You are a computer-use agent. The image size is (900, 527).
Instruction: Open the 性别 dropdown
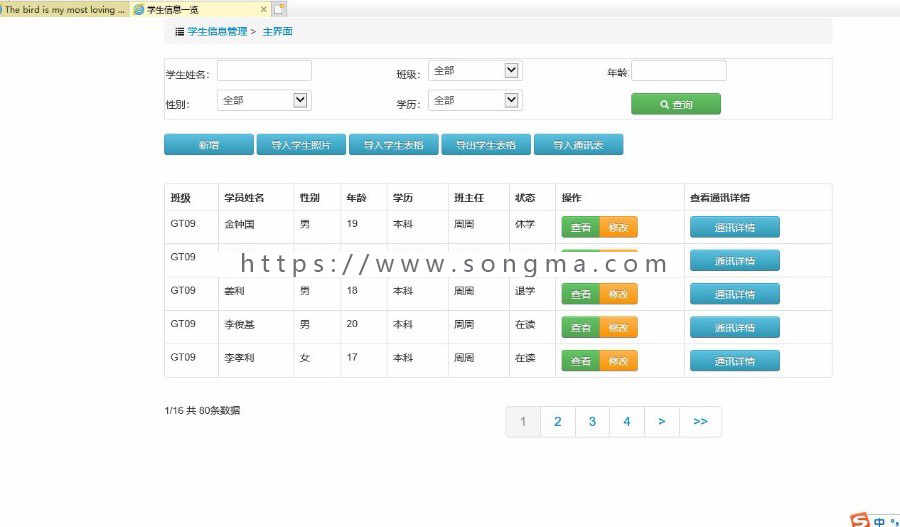tap(264, 100)
